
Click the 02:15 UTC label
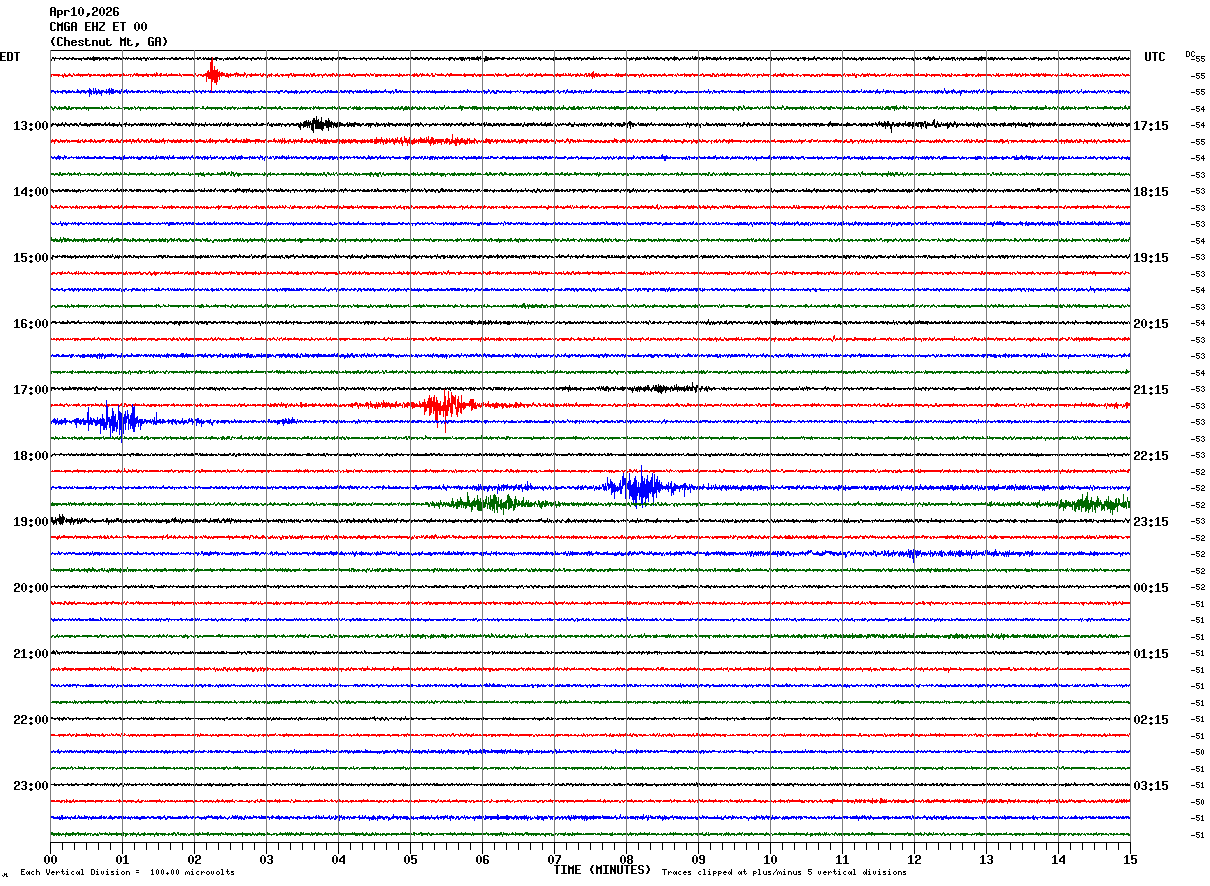[x=1151, y=720]
